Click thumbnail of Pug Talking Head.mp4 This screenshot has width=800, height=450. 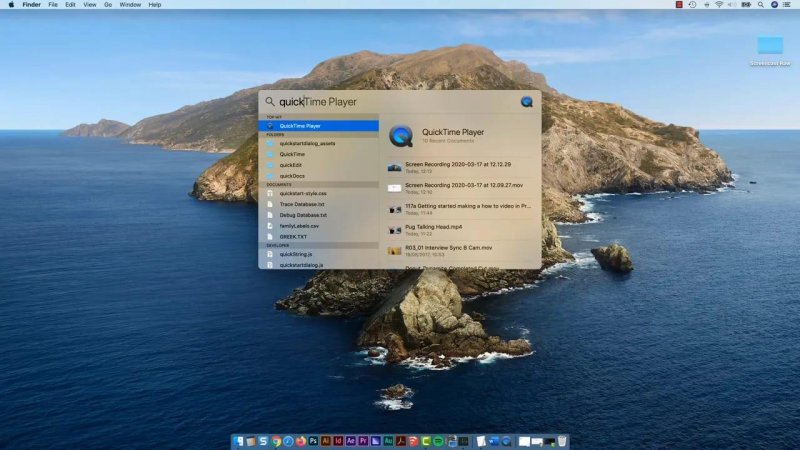tap(394, 231)
